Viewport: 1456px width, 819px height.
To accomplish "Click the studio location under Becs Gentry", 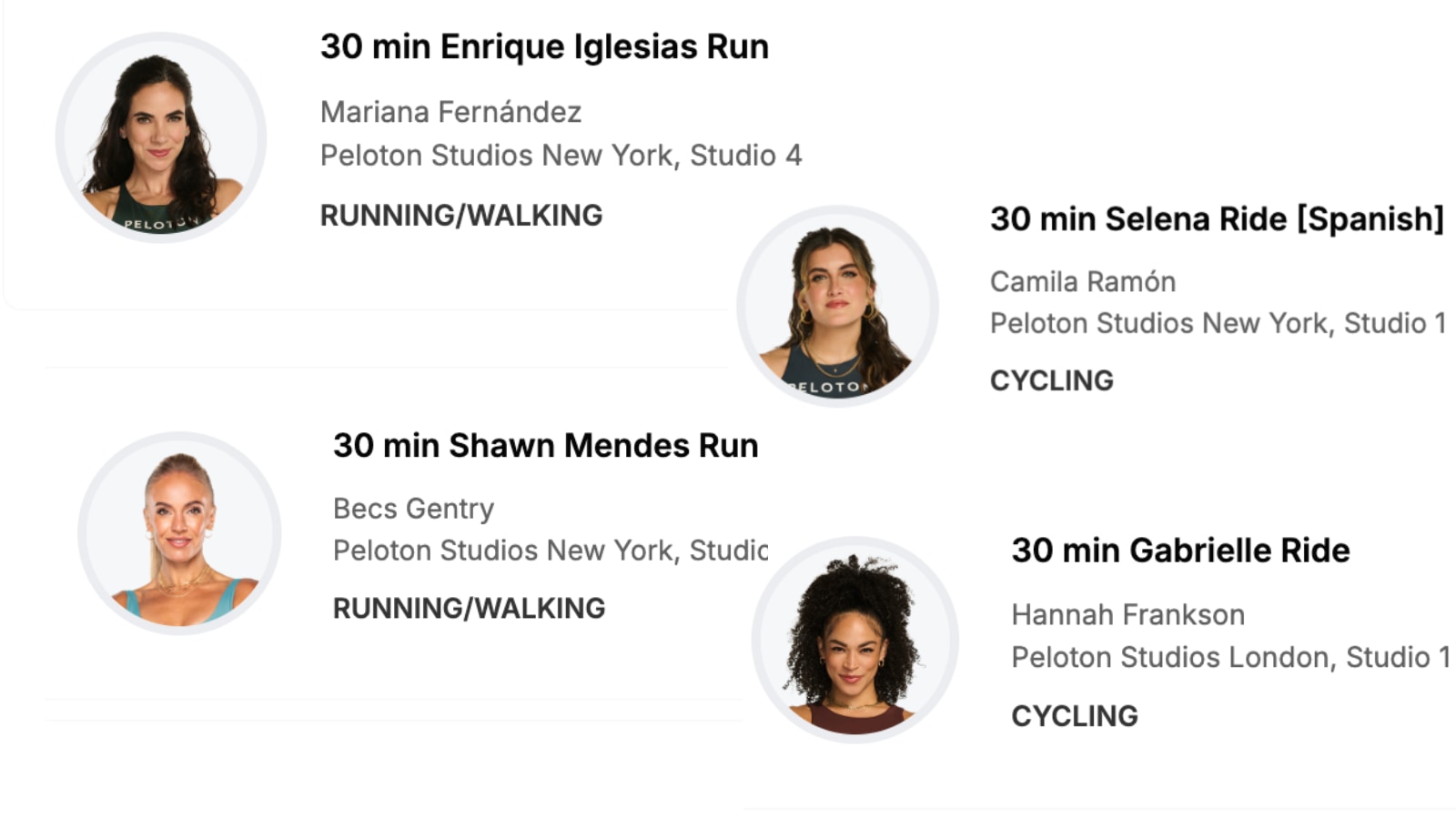I will point(550,551).
